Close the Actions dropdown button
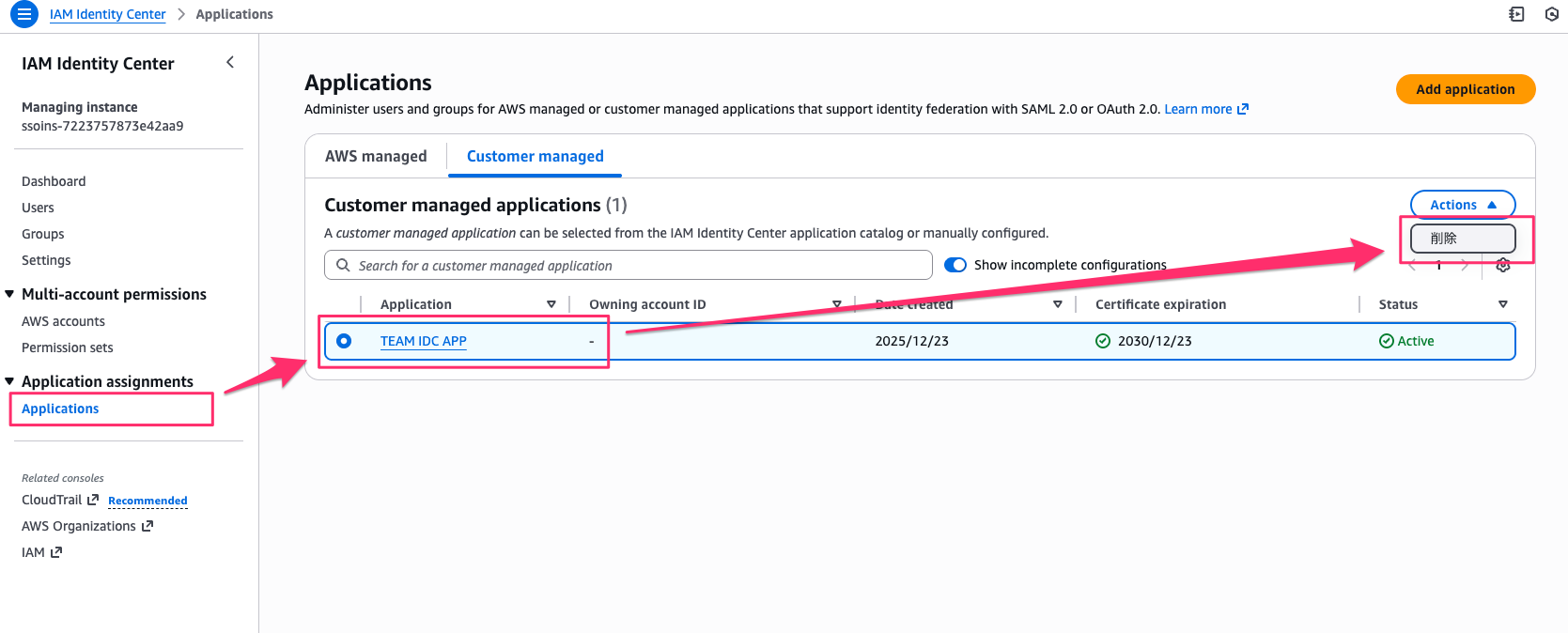The image size is (1568, 633). coord(1462,205)
